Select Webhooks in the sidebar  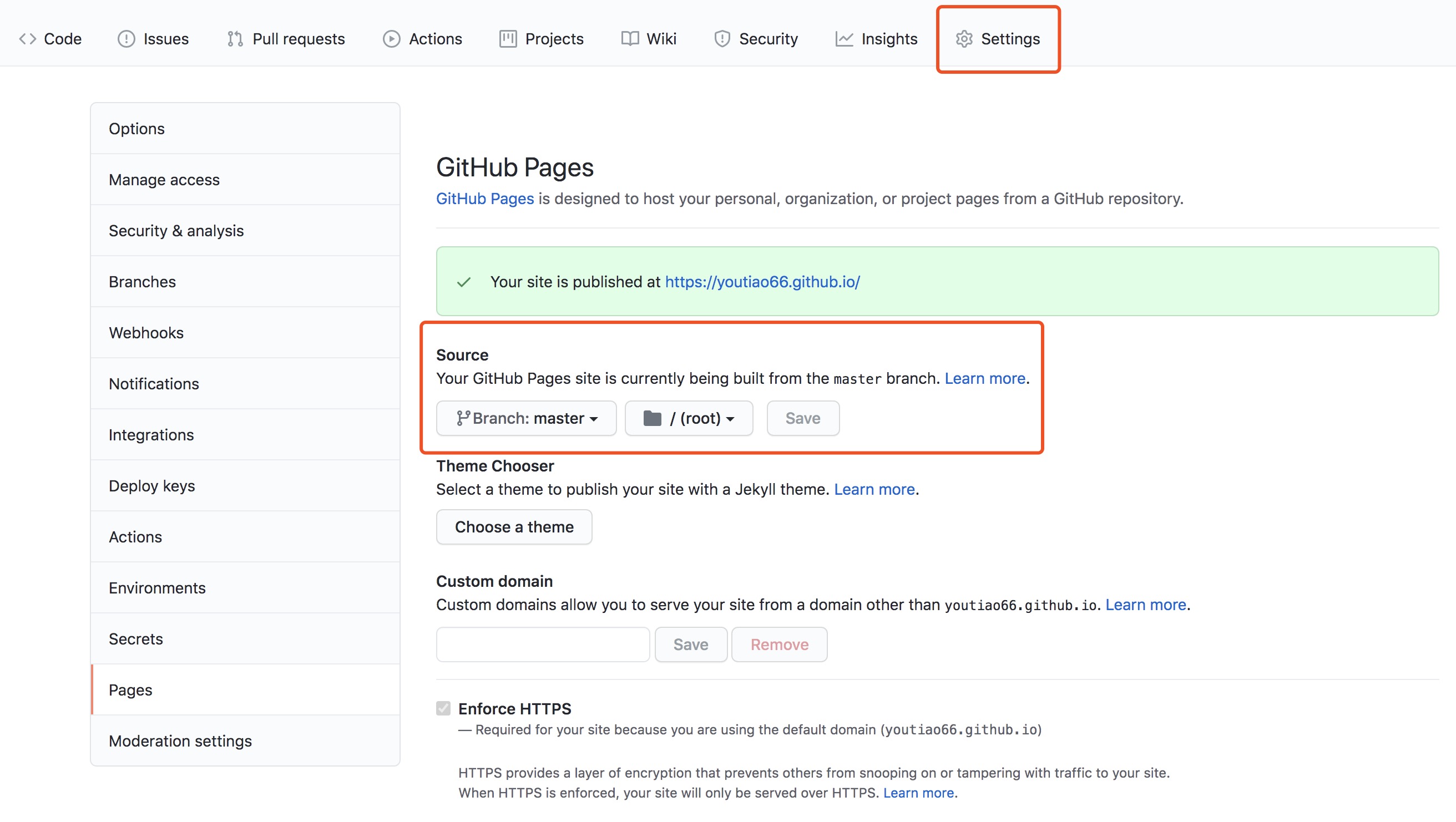245,333
